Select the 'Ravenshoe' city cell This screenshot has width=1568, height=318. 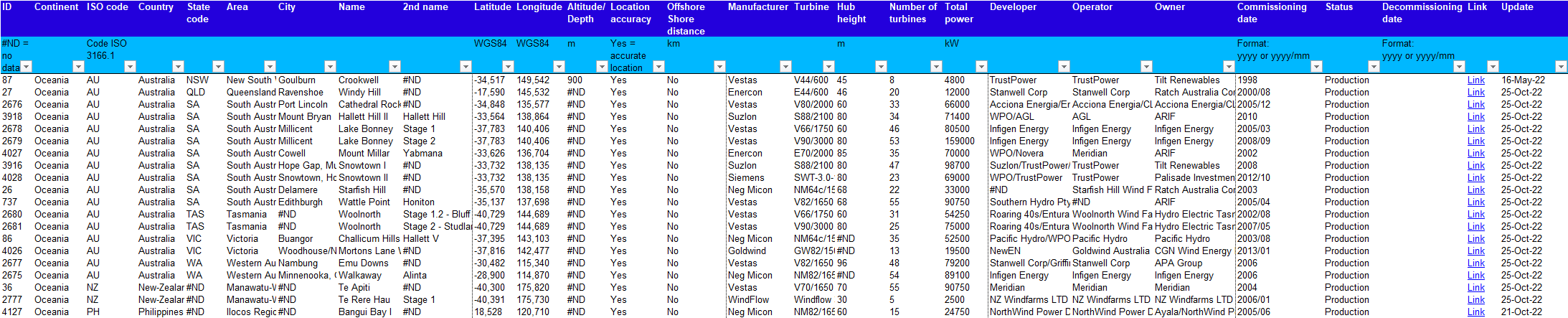click(x=306, y=93)
